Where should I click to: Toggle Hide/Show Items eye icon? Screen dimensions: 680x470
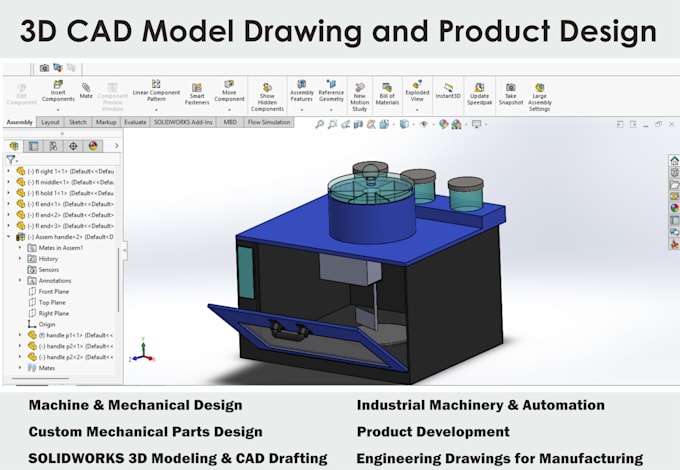coord(424,124)
